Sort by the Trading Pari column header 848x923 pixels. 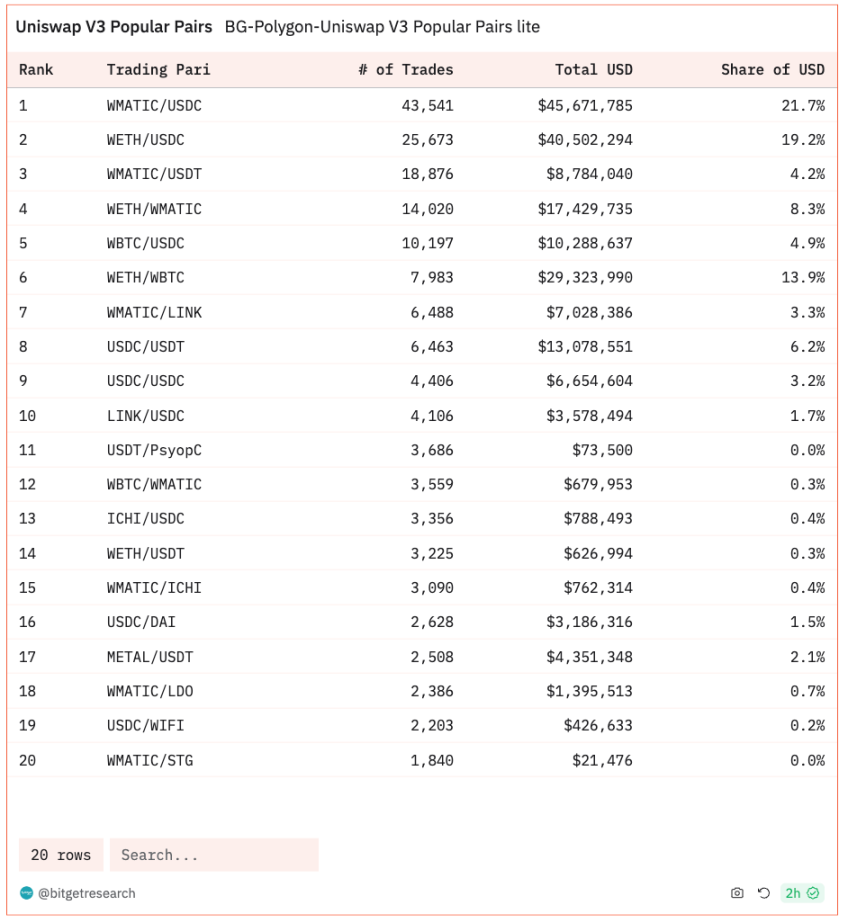[158, 70]
